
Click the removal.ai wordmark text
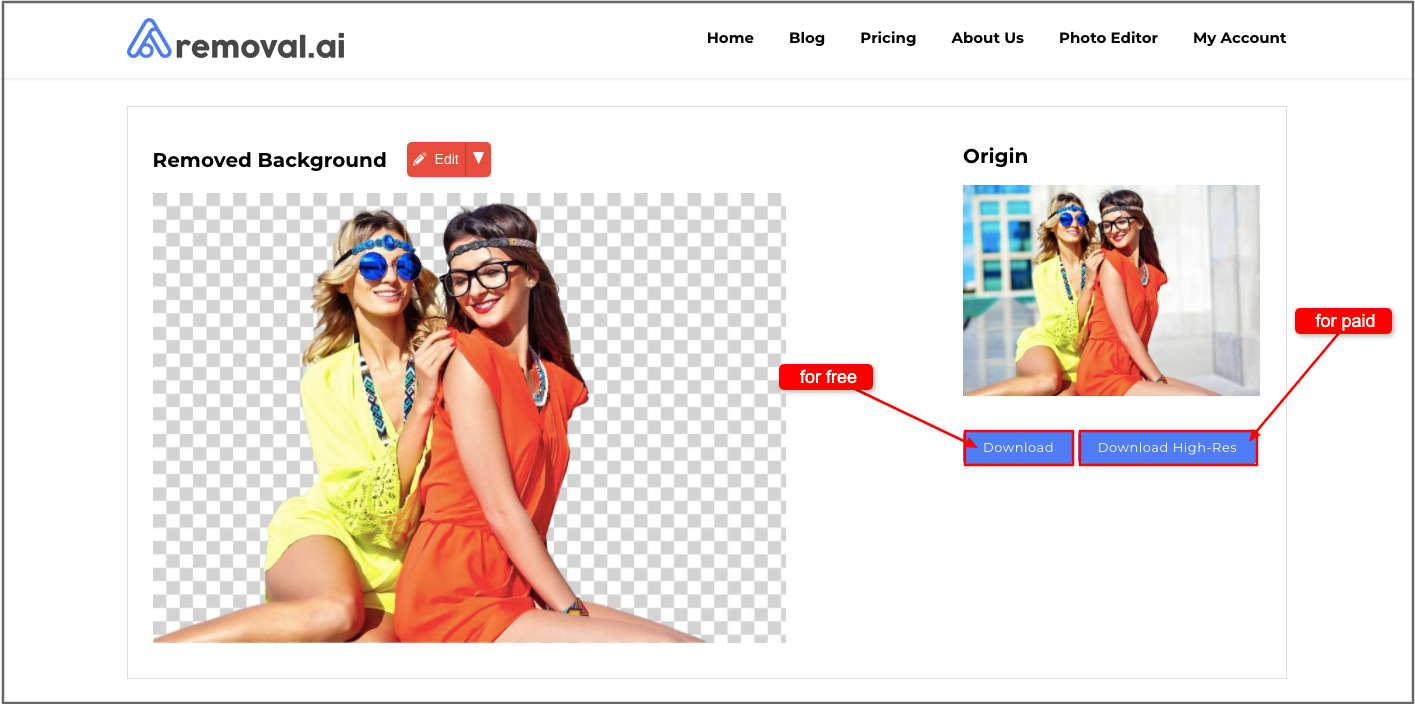click(x=260, y=44)
